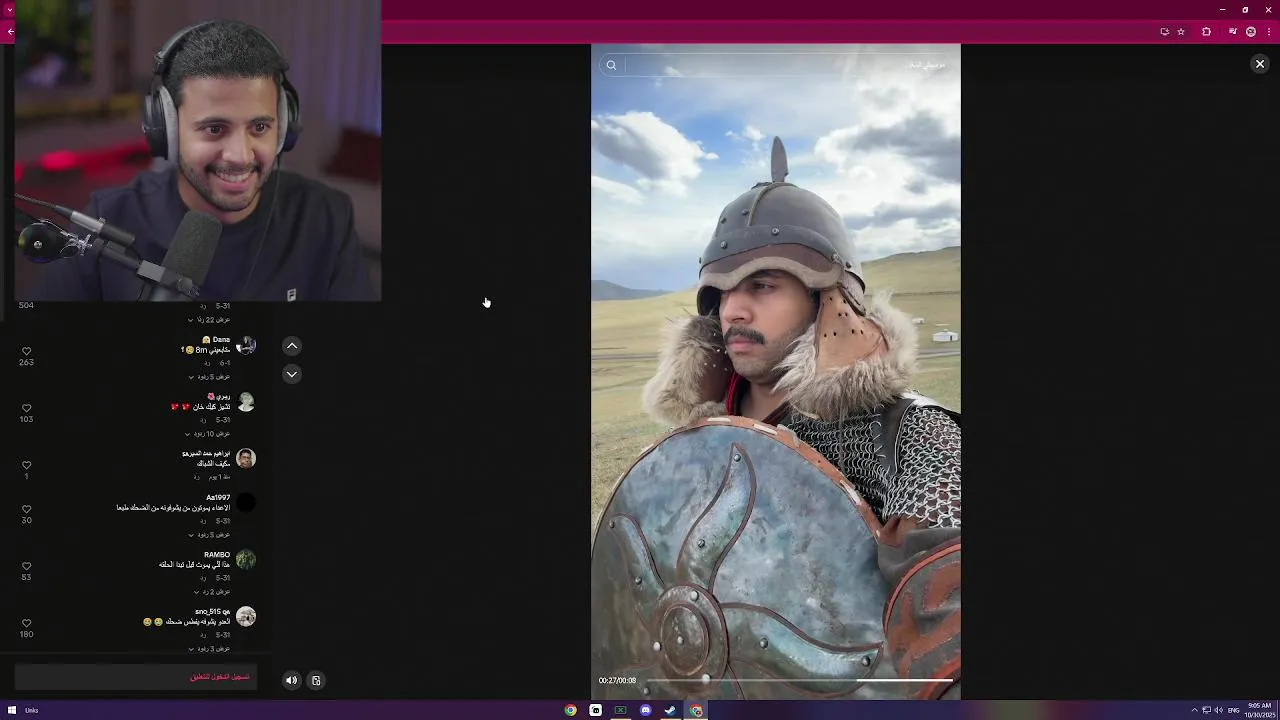Open the browser profile avatar
Image resolution: width=1280 pixels, height=720 pixels.
tap(1250, 32)
